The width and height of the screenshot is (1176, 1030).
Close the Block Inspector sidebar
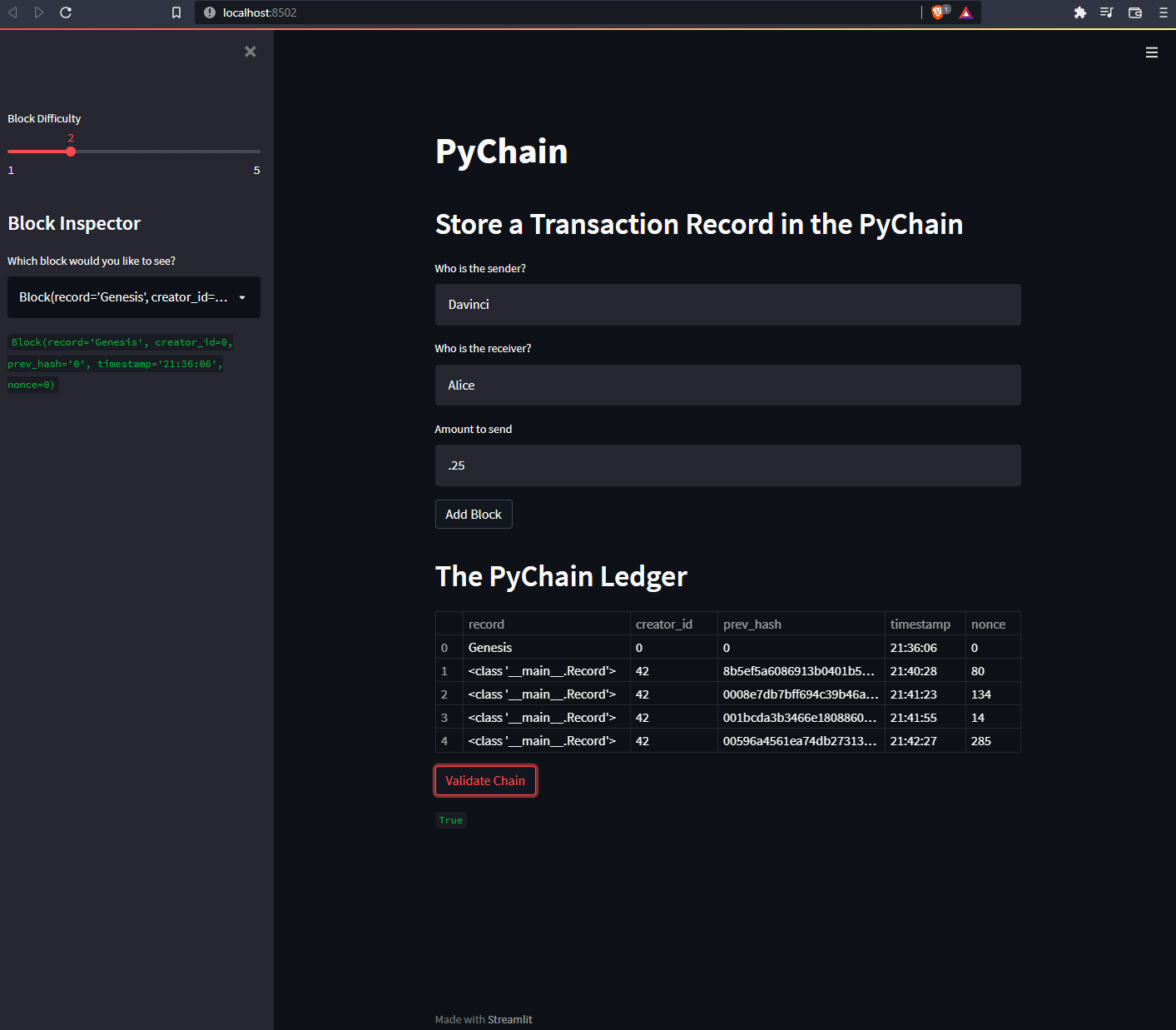click(251, 51)
